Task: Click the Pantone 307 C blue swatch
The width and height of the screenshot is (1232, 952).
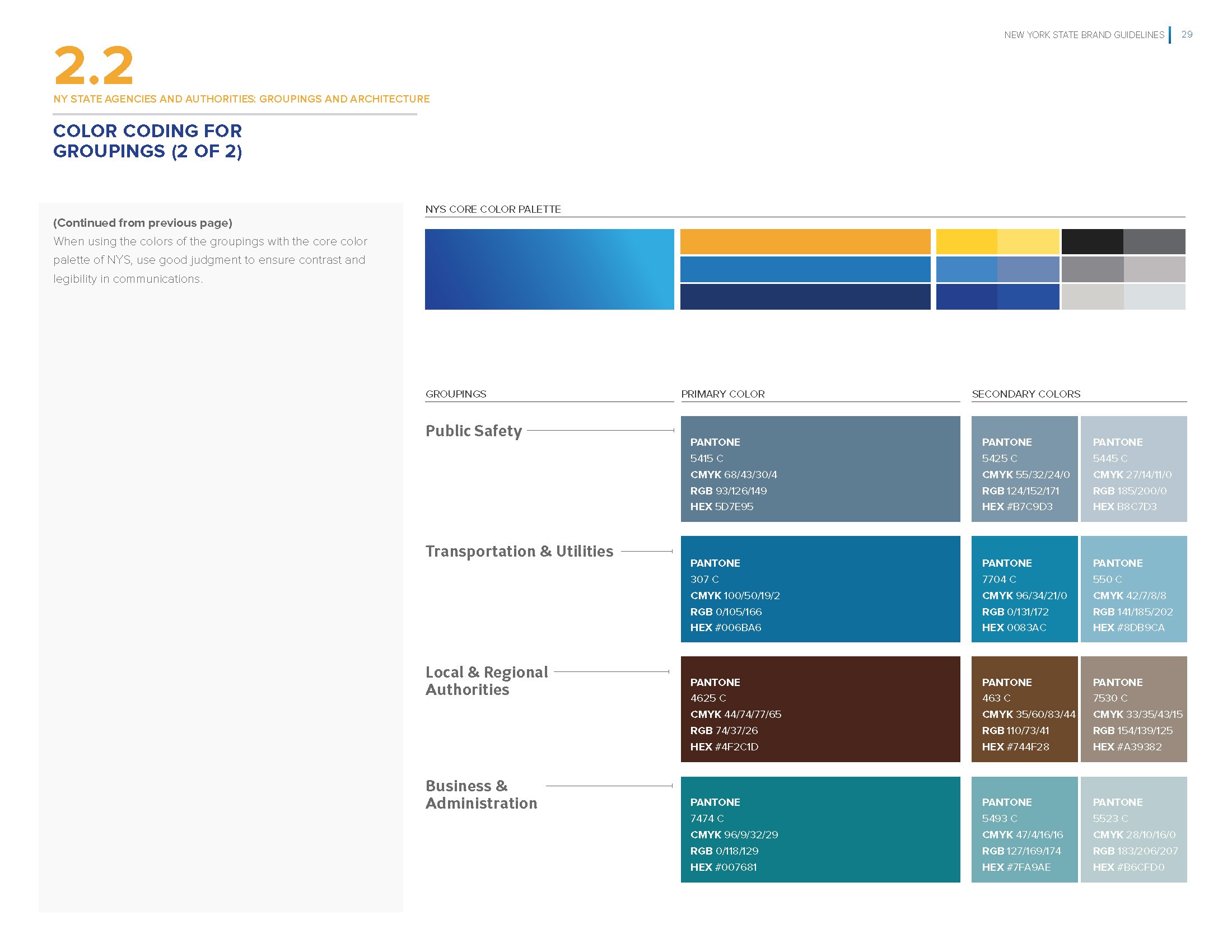Action: [820, 589]
